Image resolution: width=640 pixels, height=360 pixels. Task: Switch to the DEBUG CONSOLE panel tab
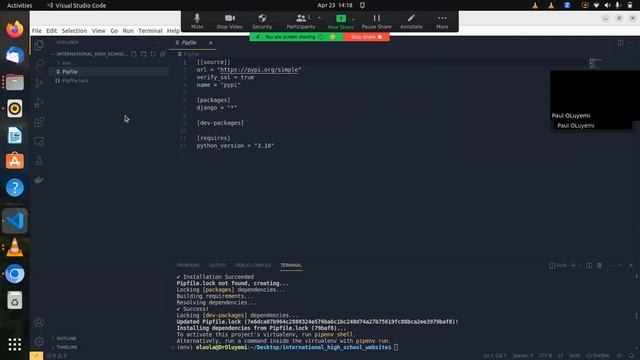point(253,265)
